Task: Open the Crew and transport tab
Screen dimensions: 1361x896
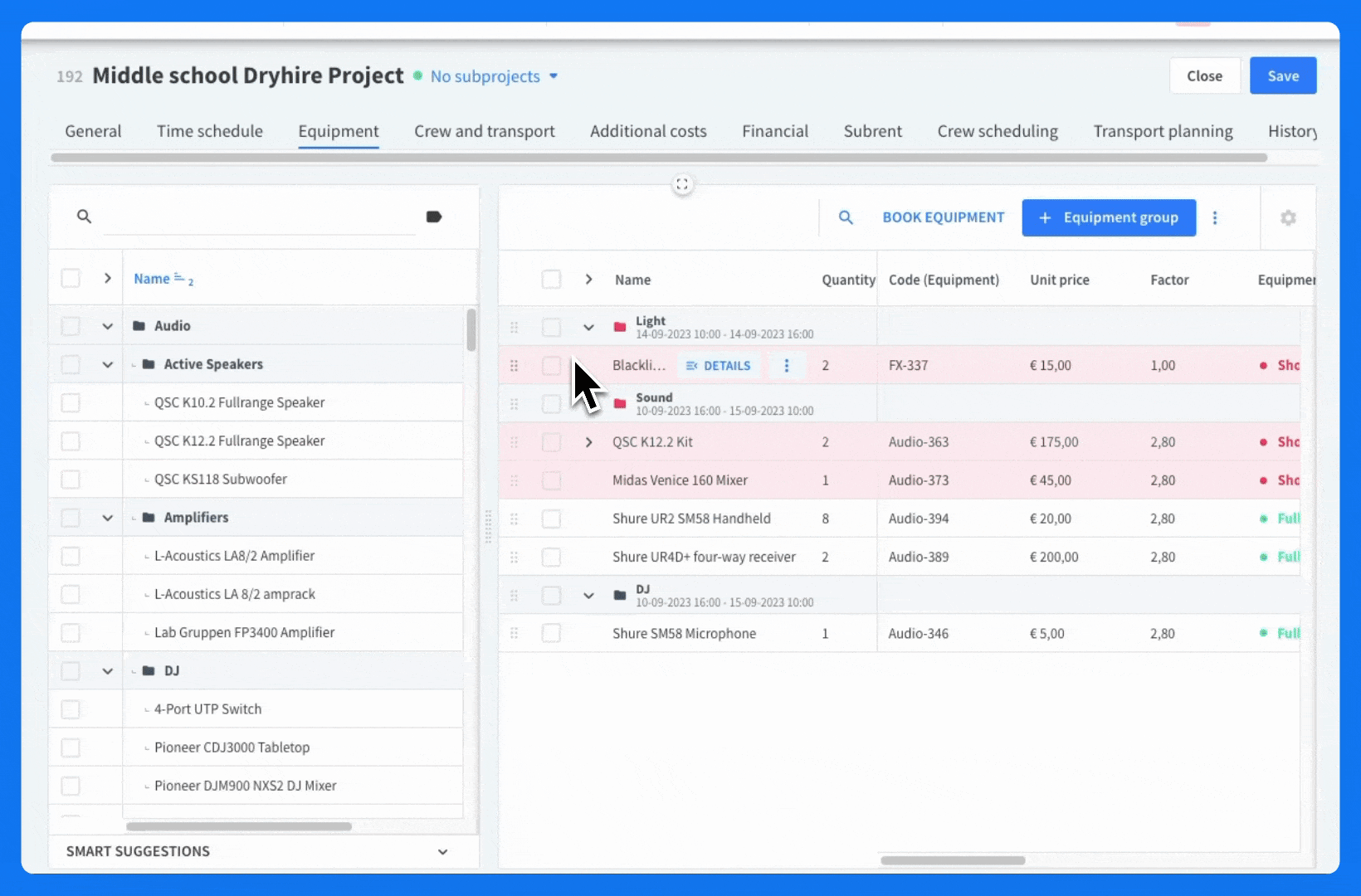Action: tap(485, 131)
